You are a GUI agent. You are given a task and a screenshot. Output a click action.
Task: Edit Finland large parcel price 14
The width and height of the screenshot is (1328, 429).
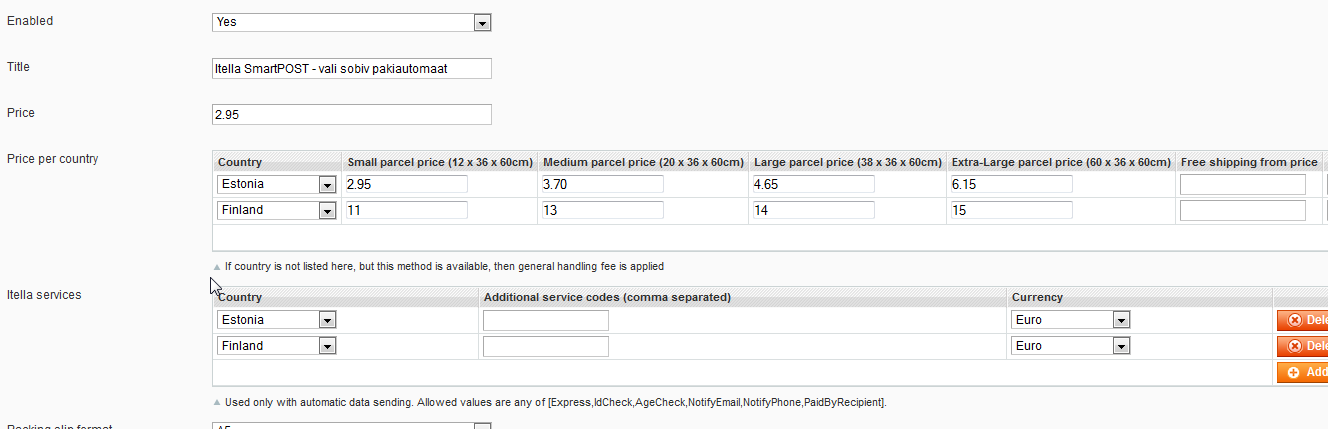pos(813,210)
